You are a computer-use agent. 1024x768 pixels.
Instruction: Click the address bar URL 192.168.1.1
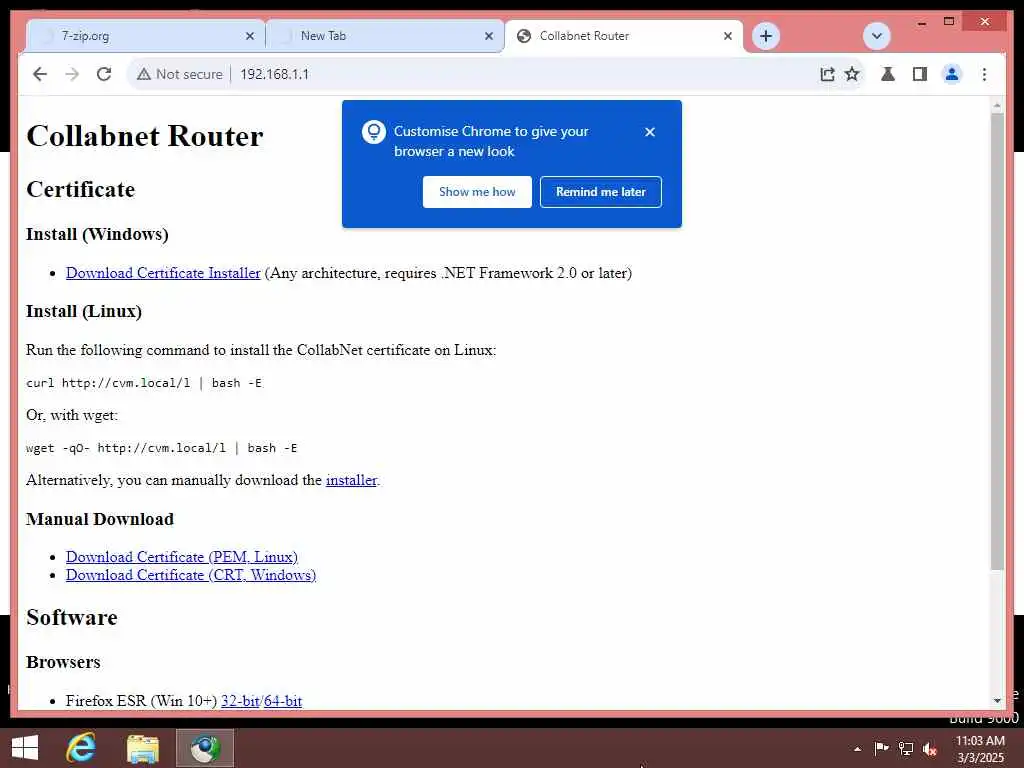coord(274,74)
